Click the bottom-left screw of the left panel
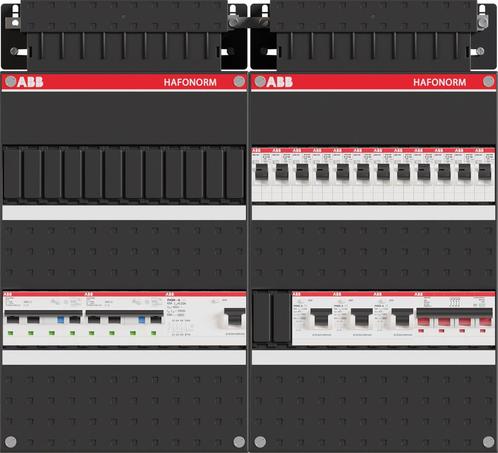This screenshot has height=453, width=498. pyautogui.click(x=11, y=442)
